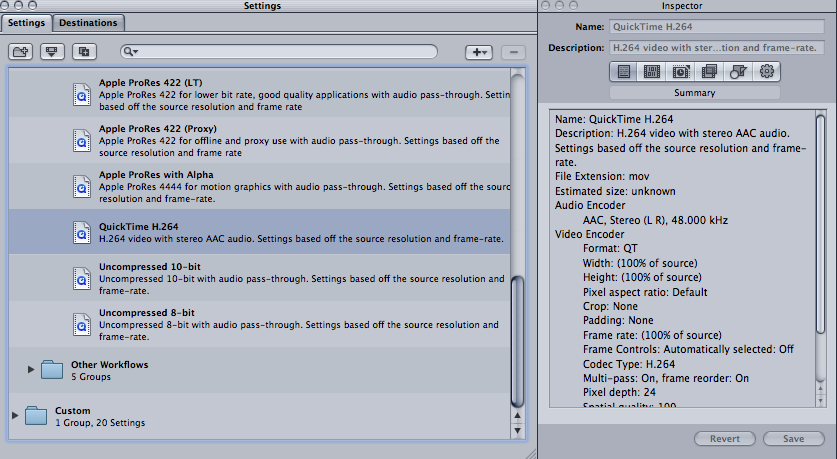837x459 pixels.
Task: Select the 'Uncompressed 8-bit' title text
Action: [147, 312]
